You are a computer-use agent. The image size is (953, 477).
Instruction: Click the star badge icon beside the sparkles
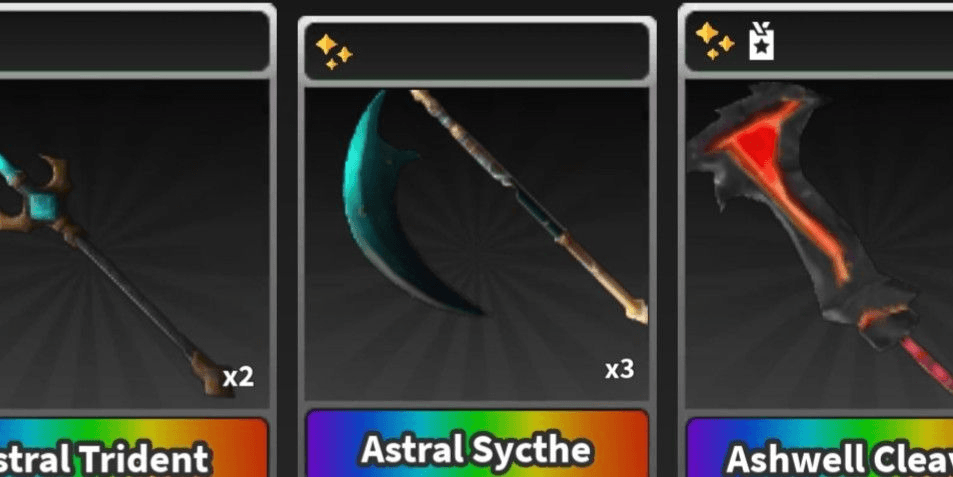761,41
